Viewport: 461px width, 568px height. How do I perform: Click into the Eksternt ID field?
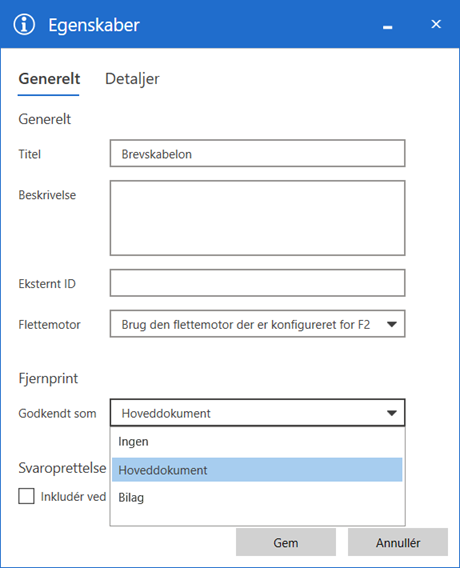tap(257, 283)
